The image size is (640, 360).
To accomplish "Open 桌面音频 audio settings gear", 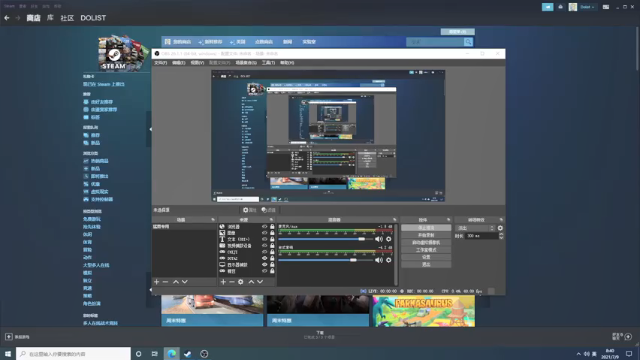I will point(389,260).
